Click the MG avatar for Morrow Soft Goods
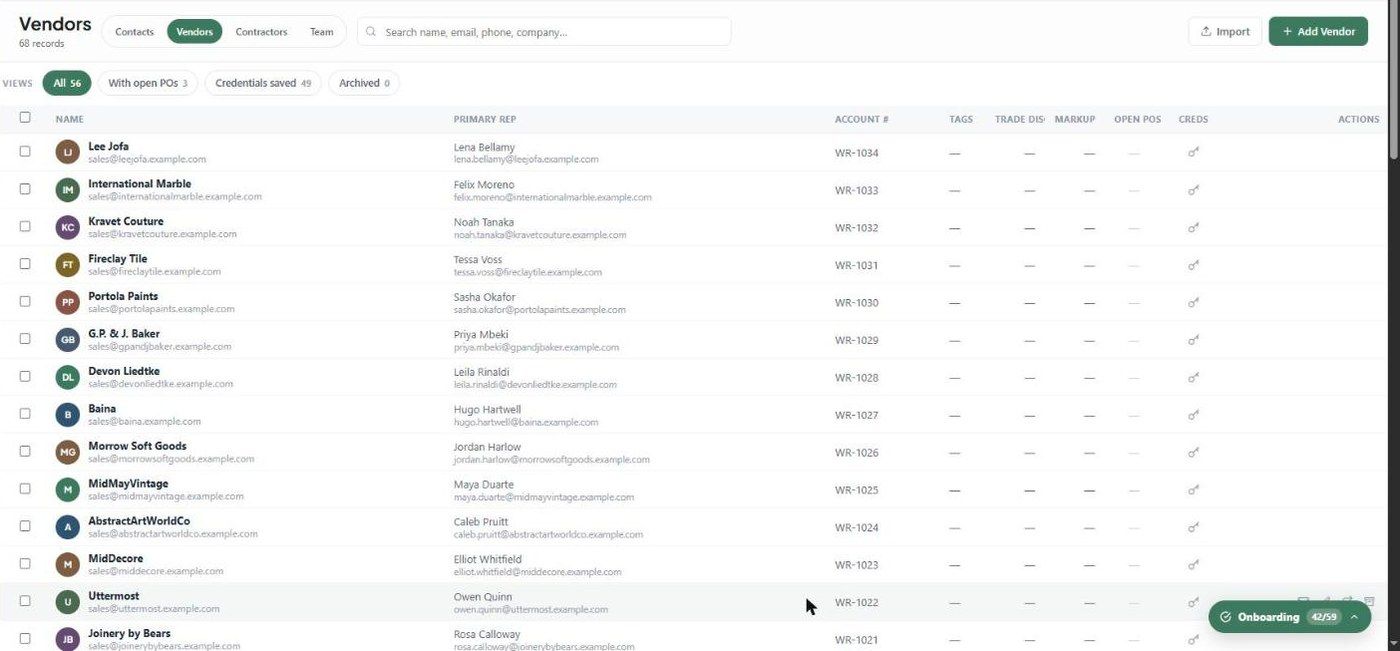 (67, 452)
